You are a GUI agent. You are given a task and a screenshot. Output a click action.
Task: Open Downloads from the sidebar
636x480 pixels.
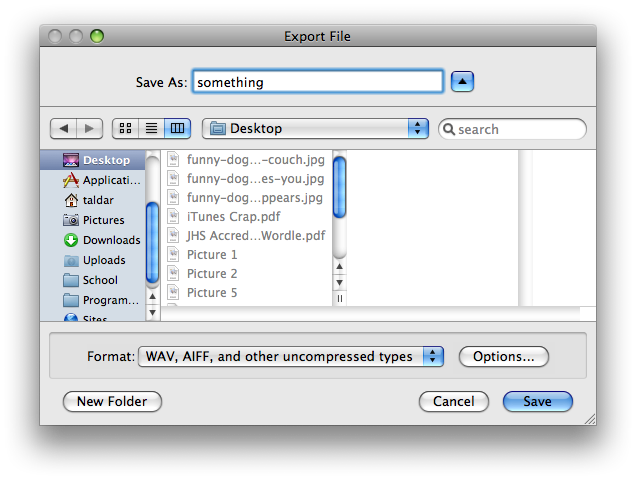click(102, 240)
